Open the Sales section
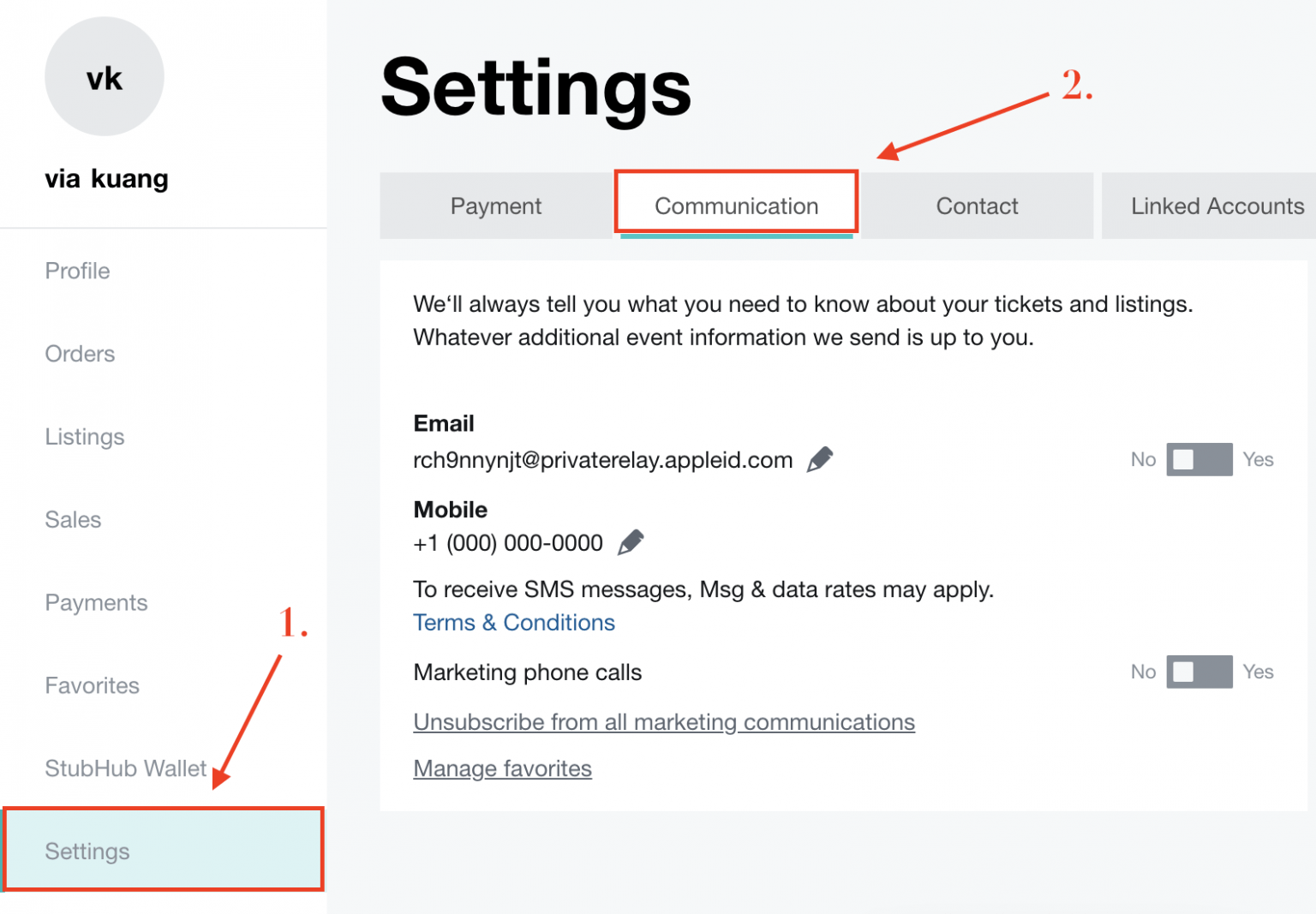Screen dimensions: 1316x914 73,520
